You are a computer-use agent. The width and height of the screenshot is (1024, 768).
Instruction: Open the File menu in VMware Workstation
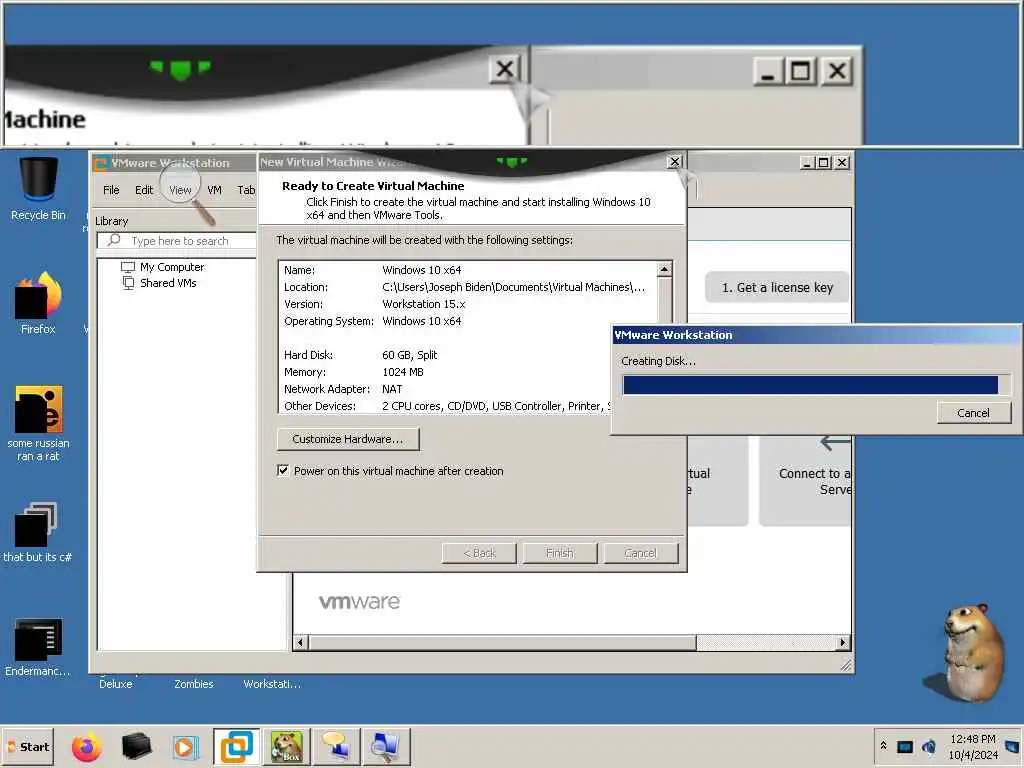[111, 190]
